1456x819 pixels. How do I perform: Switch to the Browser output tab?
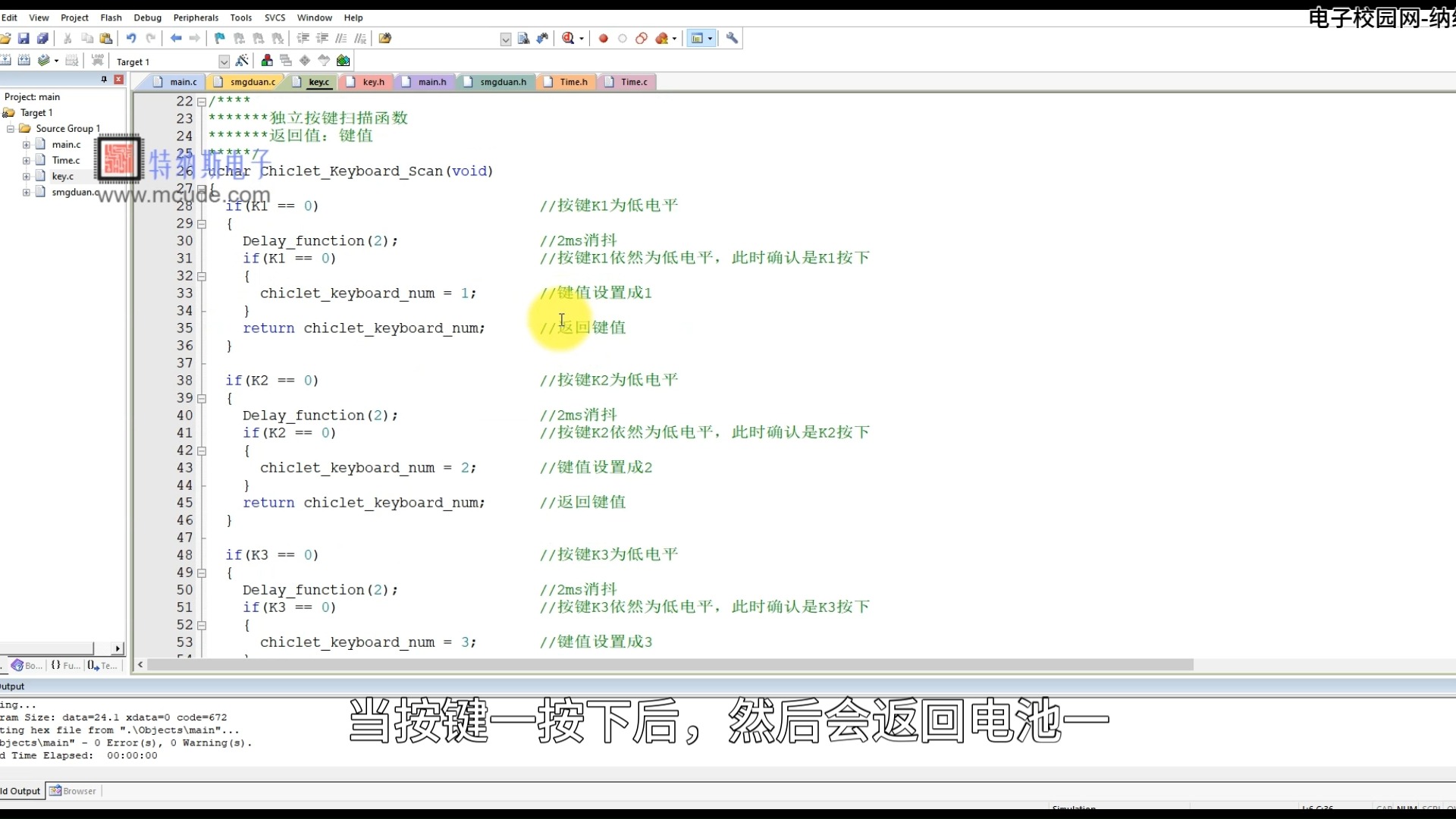(x=74, y=791)
